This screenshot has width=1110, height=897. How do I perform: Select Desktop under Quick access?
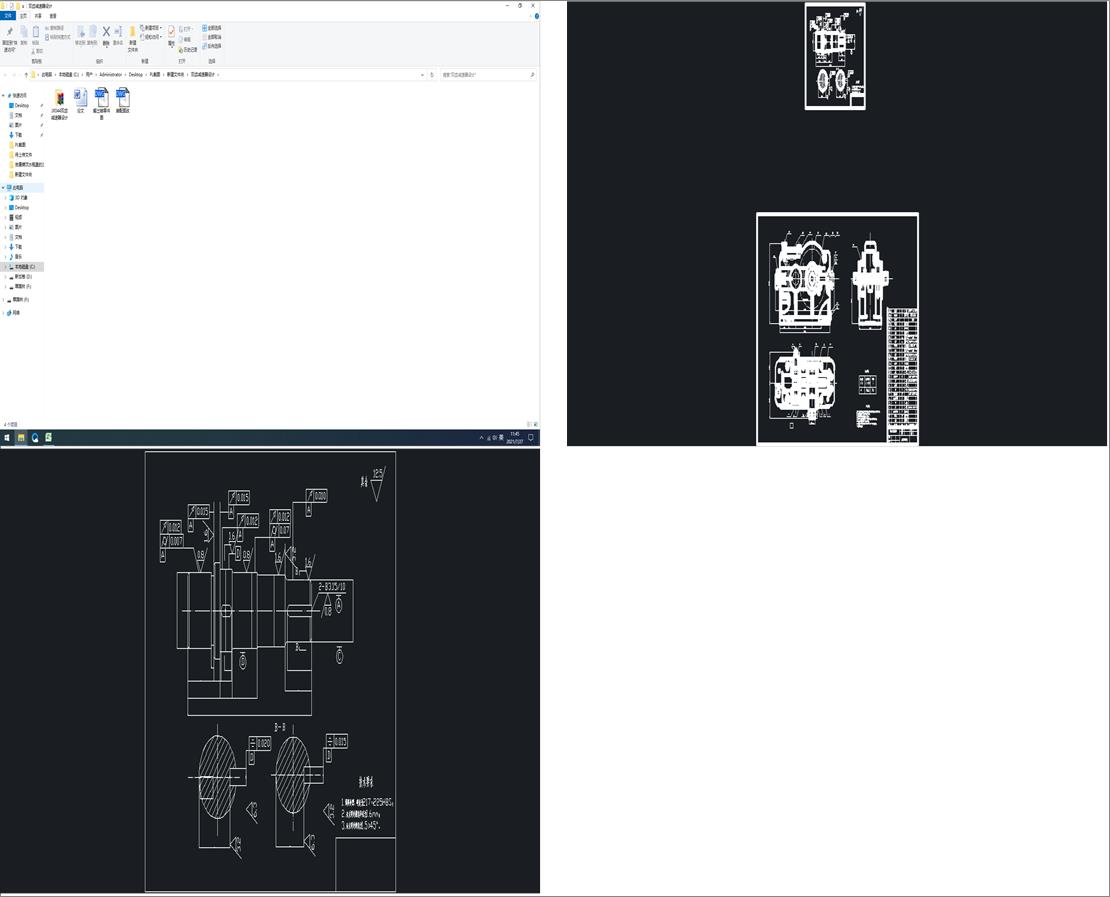click(x=22, y=105)
